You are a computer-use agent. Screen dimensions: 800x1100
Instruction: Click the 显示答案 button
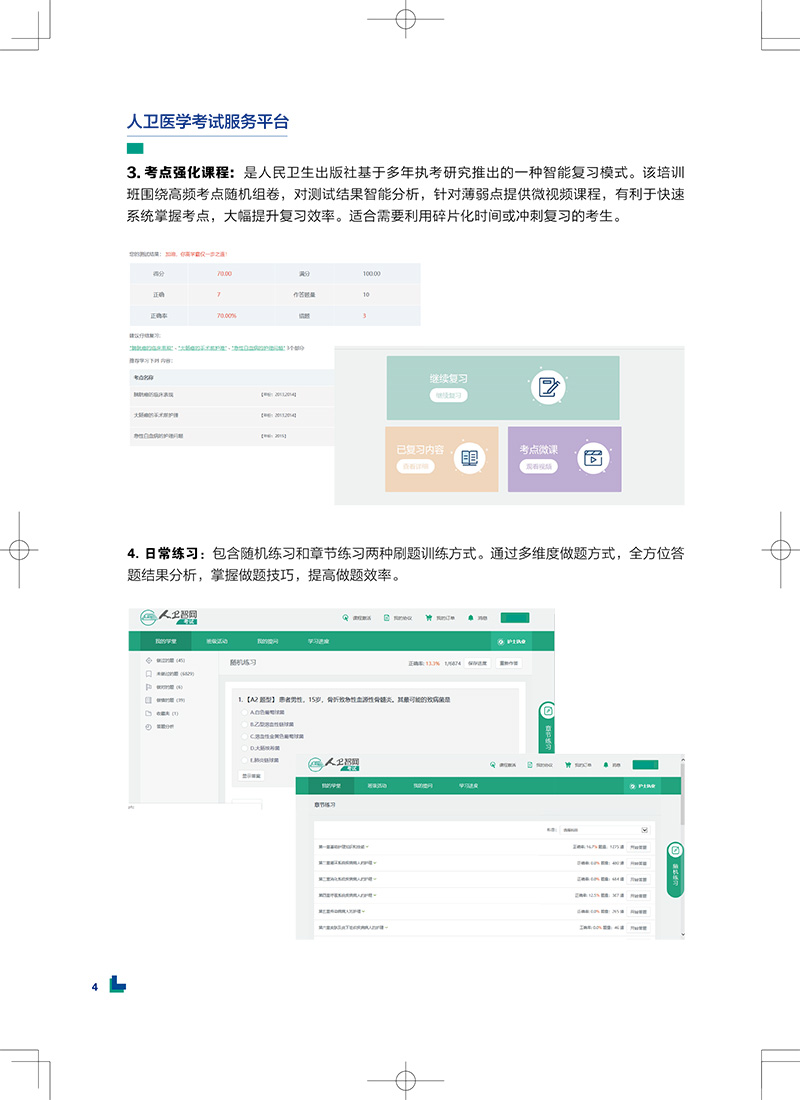tap(250, 775)
